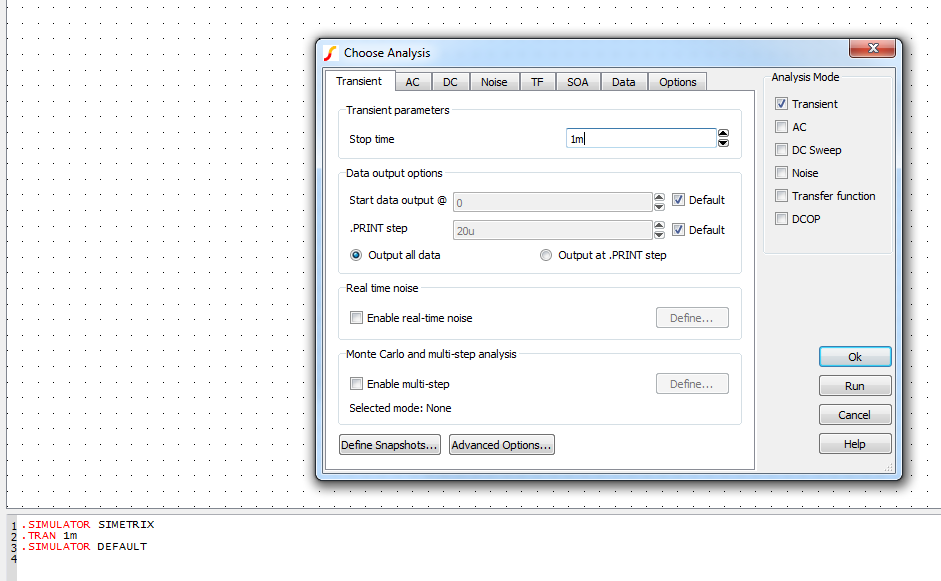Screen dimensions: 941x581
Task: Switch to the Options tab
Action: (677, 81)
